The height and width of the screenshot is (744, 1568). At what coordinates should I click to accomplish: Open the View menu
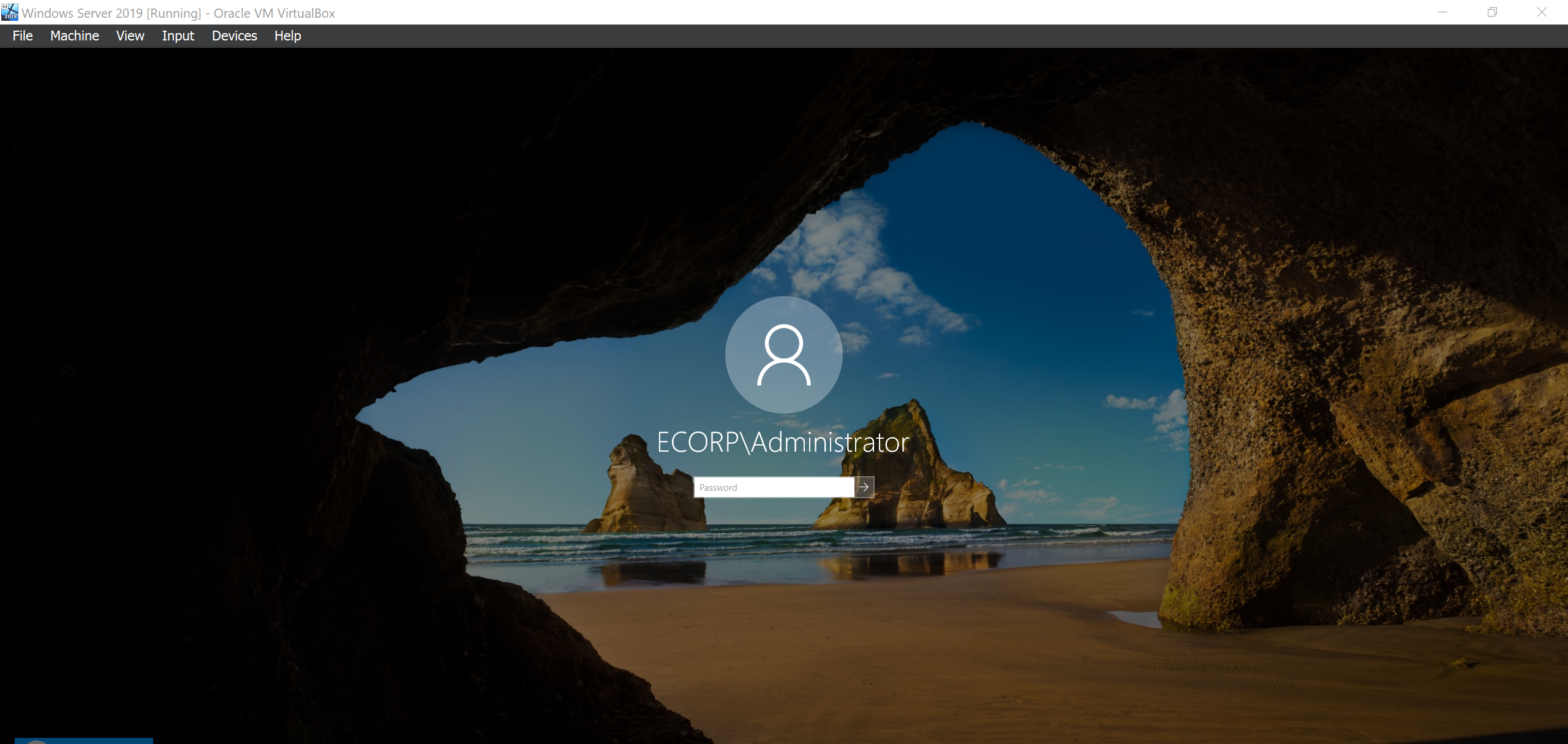coord(130,36)
